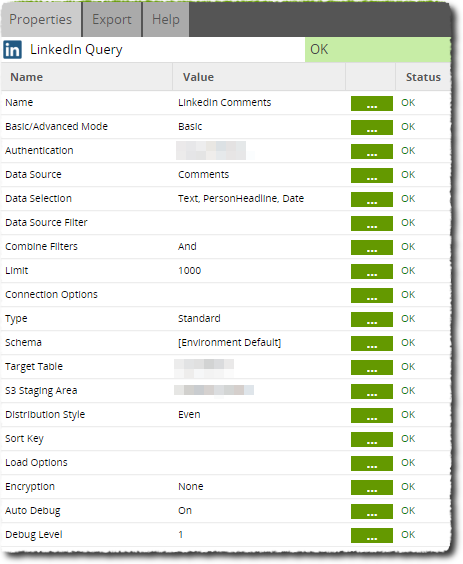The image size is (463, 564).
Task: Open the Help tab
Action: [165, 19]
